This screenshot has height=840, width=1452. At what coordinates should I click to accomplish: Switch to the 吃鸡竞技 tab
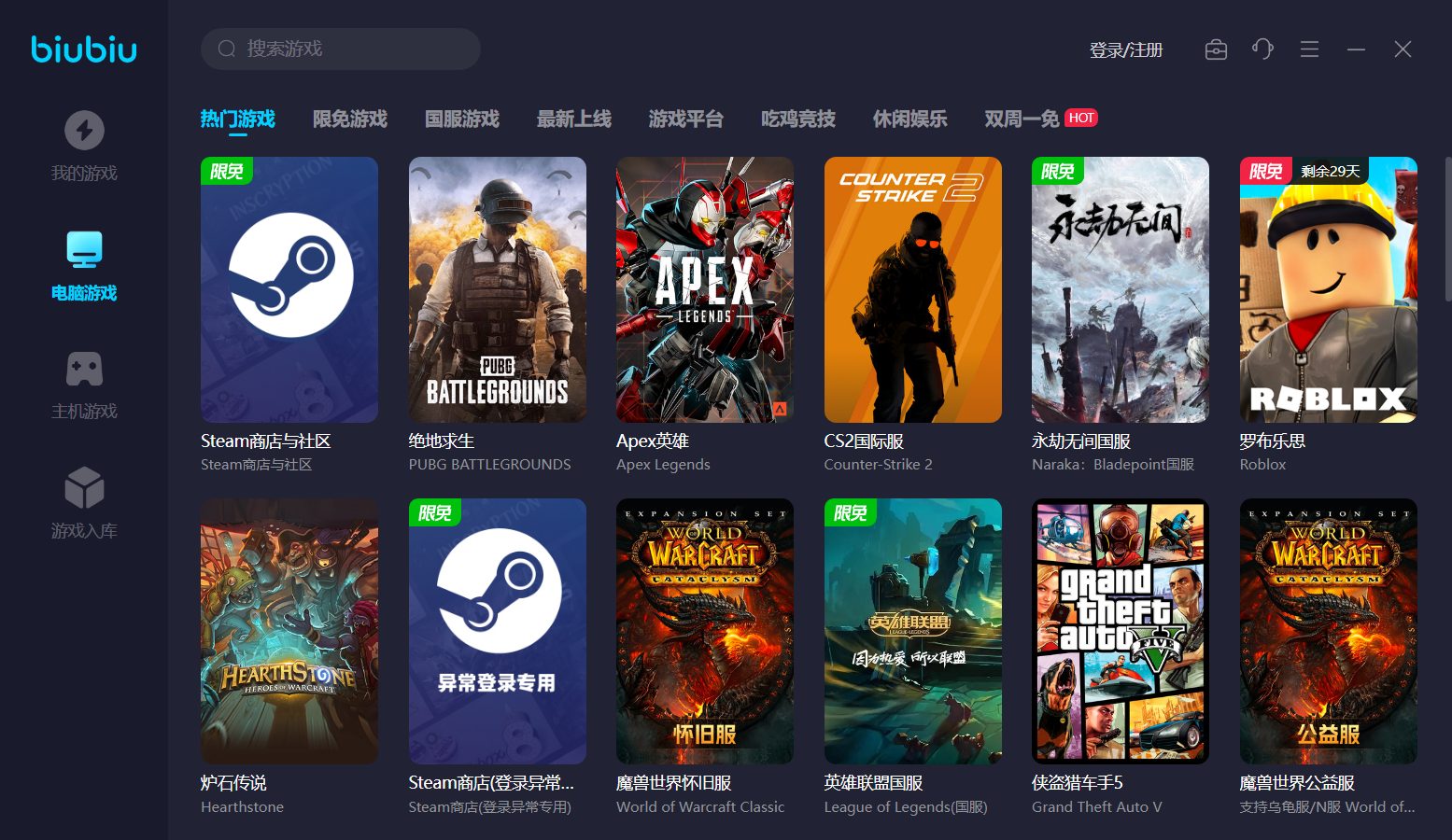click(x=798, y=119)
